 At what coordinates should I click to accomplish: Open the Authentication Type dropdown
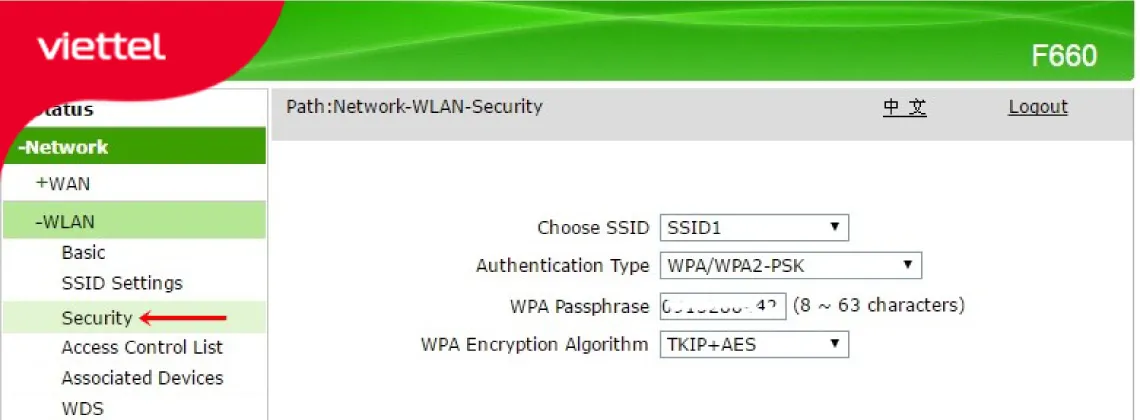(790, 266)
